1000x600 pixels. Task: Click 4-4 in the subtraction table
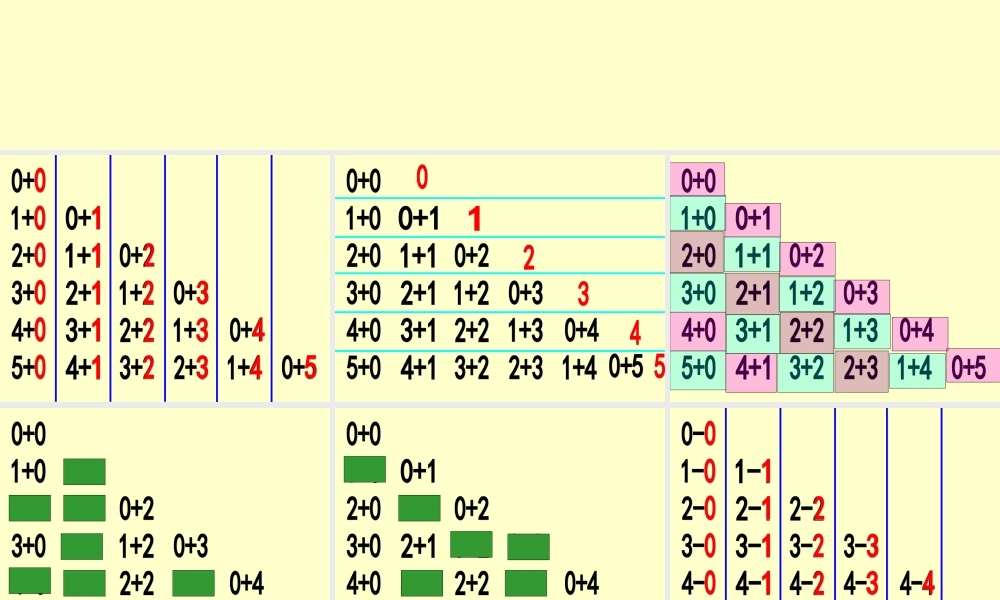917,584
